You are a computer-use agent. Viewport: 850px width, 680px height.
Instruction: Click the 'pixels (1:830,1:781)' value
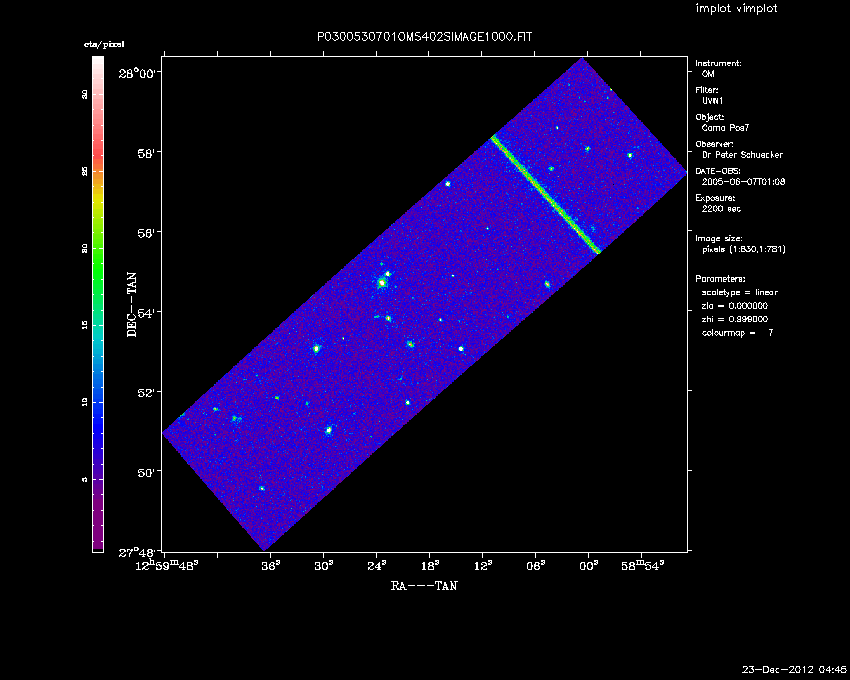(744, 249)
